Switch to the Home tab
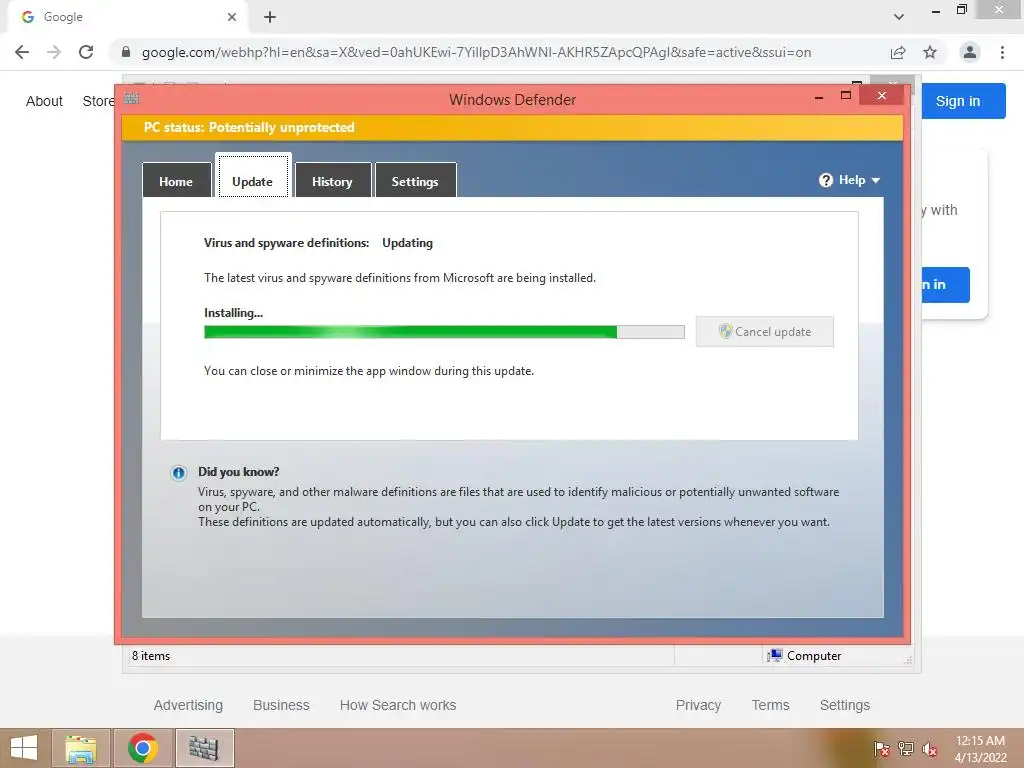1024x768 pixels. pos(176,181)
